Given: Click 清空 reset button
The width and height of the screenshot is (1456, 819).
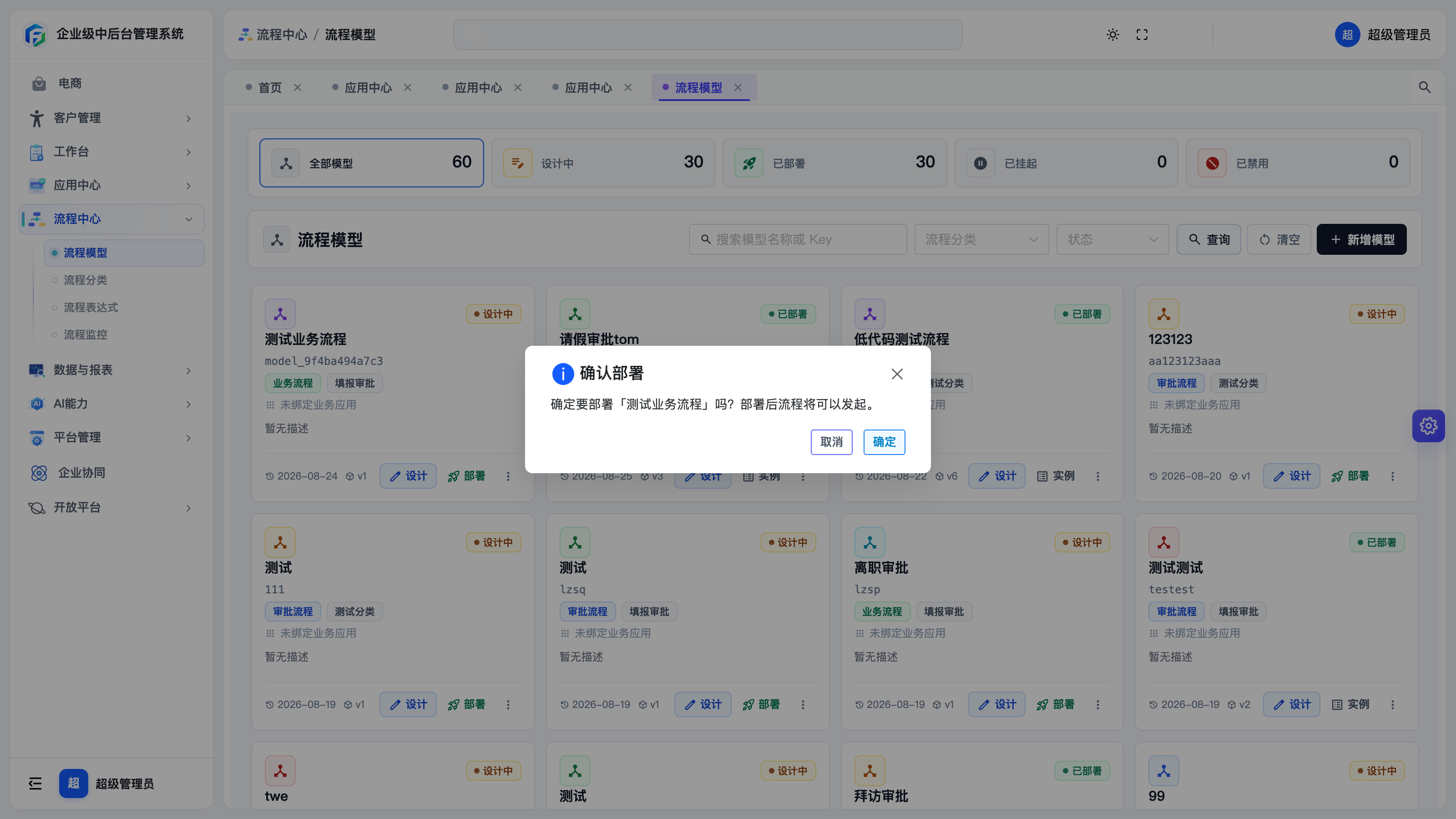Looking at the screenshot, I should click(x=1279, y=240).
